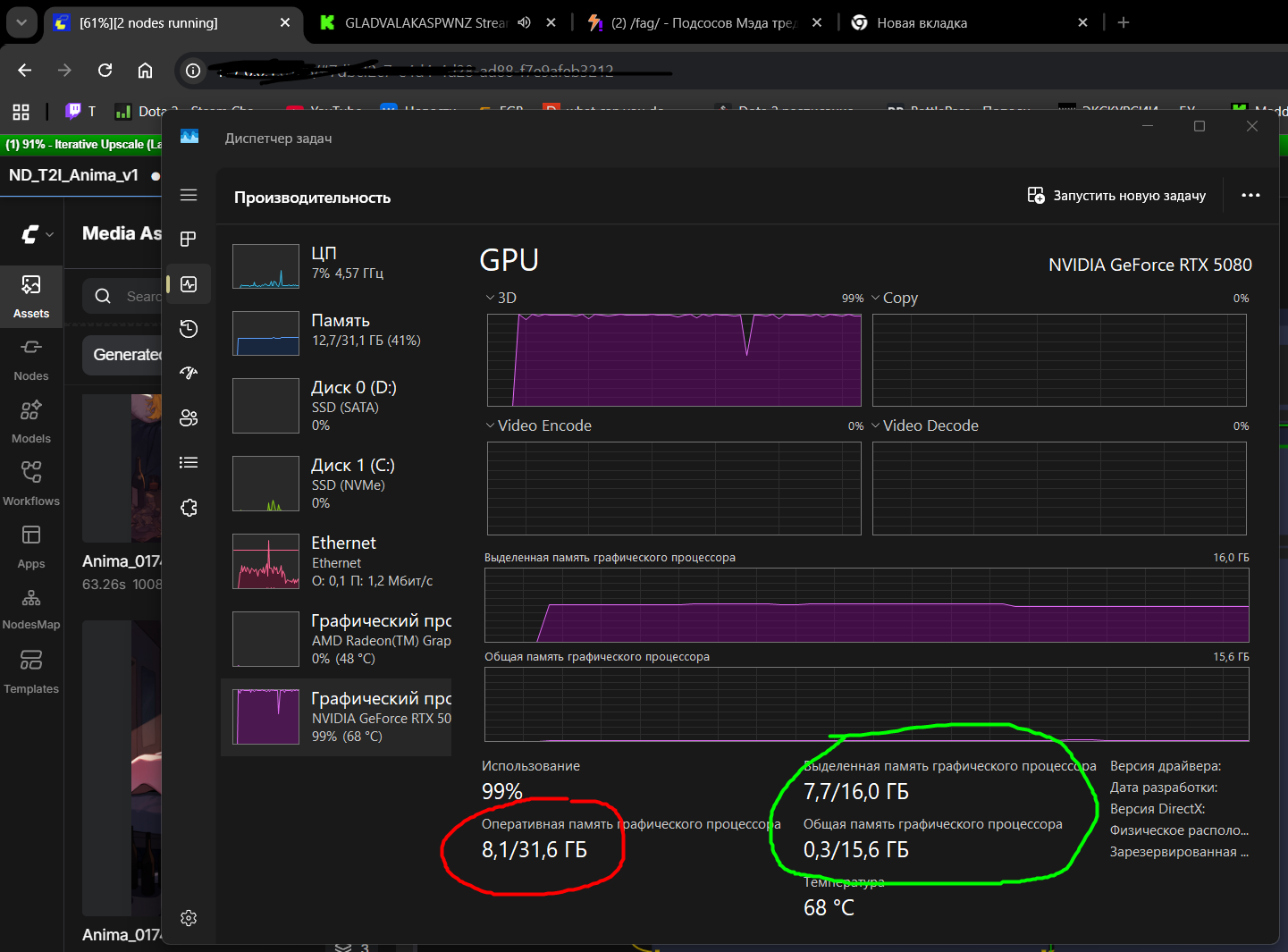Open Task Manager settings gear
The height and width of the screenshot is (952, 1288).
tap(189, 918)
